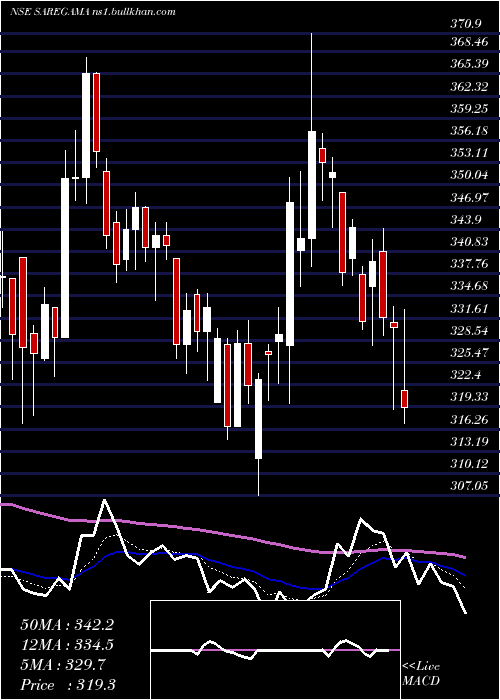Click the 319.33 price axis label
Viewport: 500px width, 700px height.
[470, 396]
